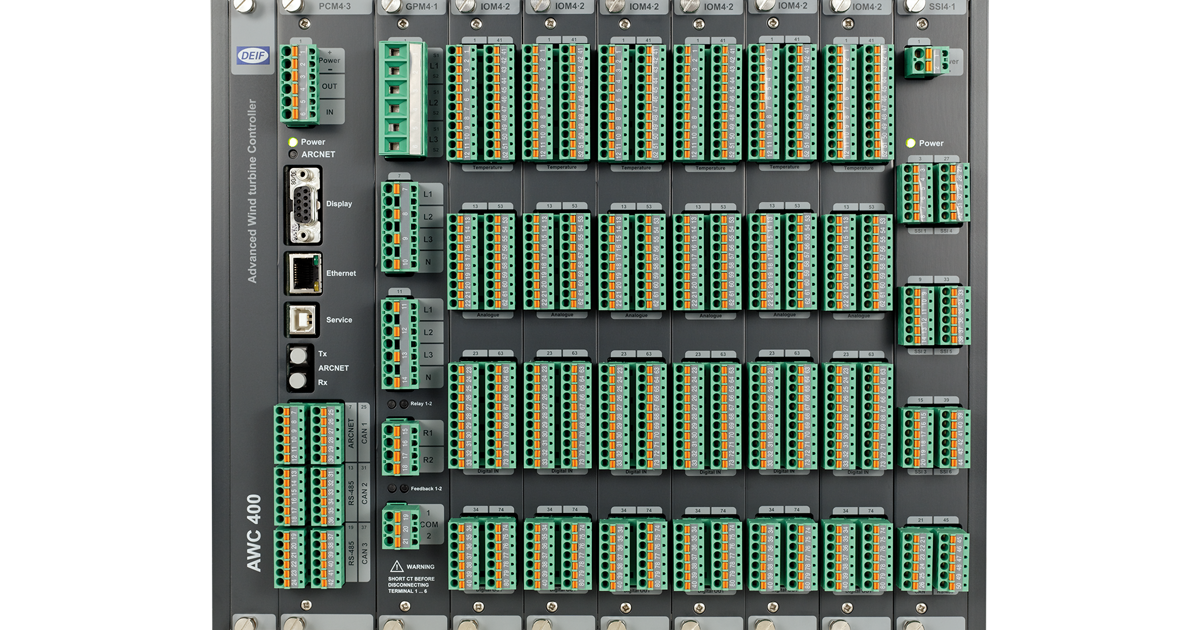
Task: Click the AWC 400 product name
Action: (254, 533)
